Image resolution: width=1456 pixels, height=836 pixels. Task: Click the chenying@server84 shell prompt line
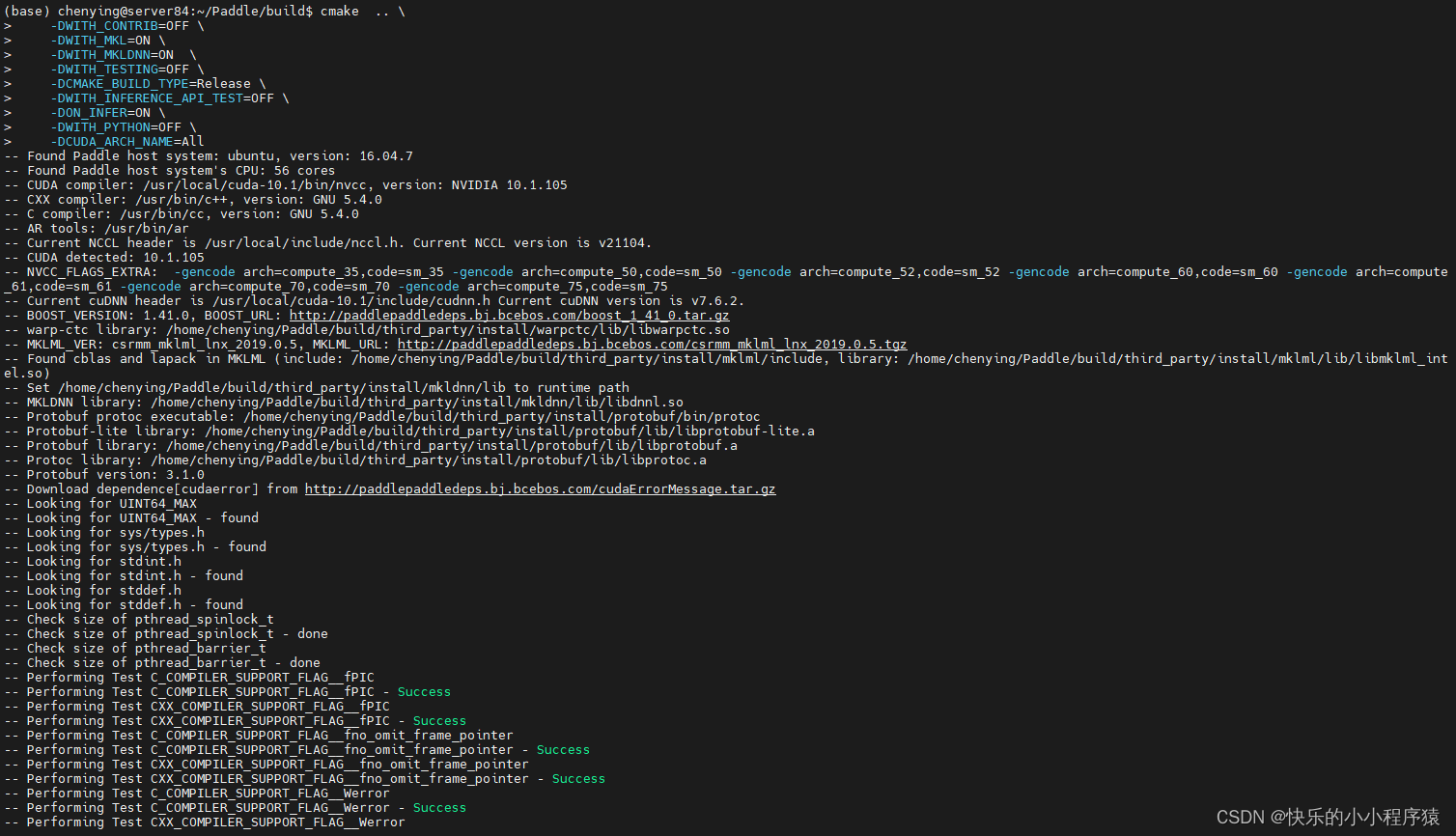tap(205, 12)
